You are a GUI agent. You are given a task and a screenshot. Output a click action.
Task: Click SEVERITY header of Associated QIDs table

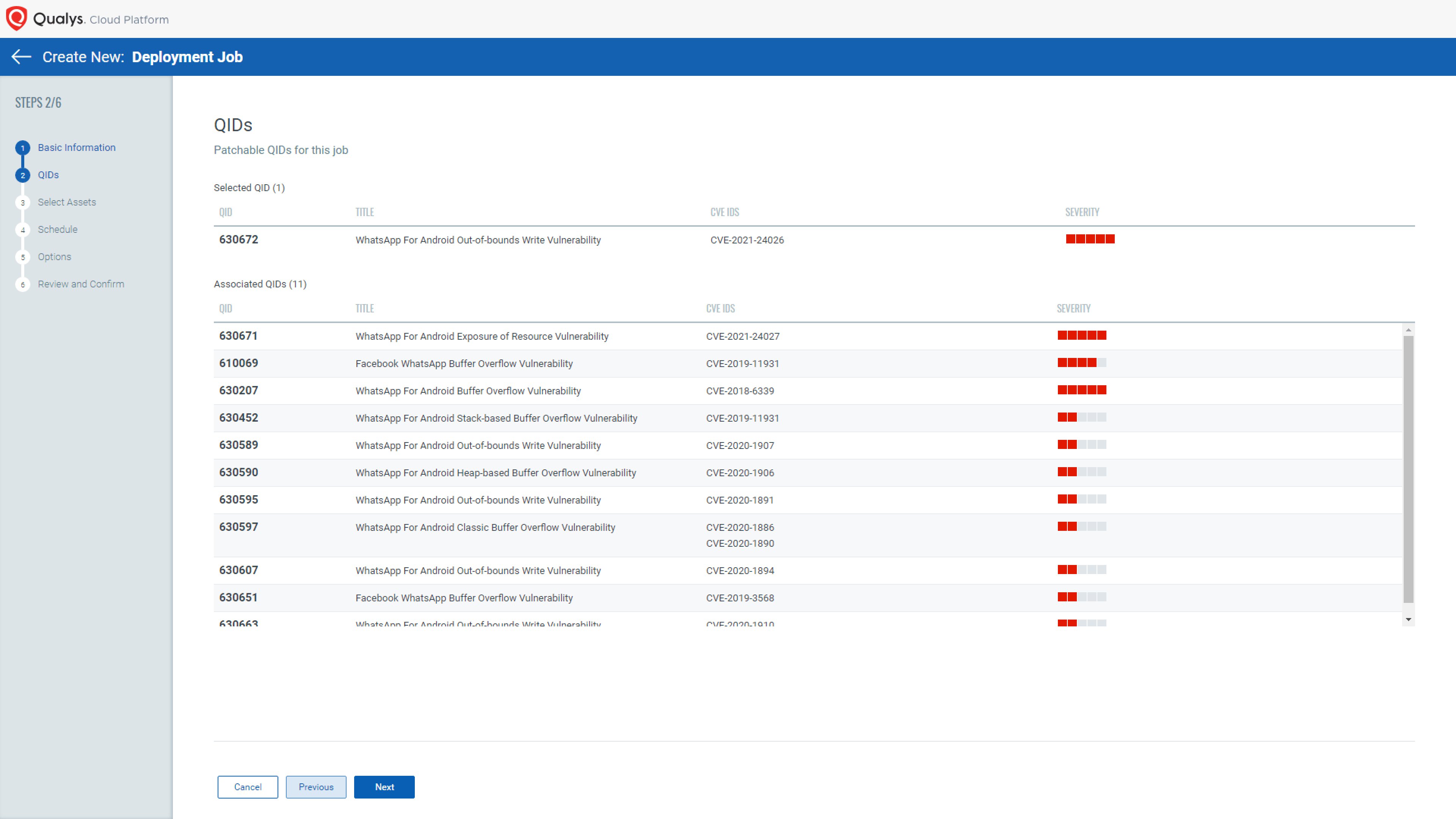point(1073,309)
